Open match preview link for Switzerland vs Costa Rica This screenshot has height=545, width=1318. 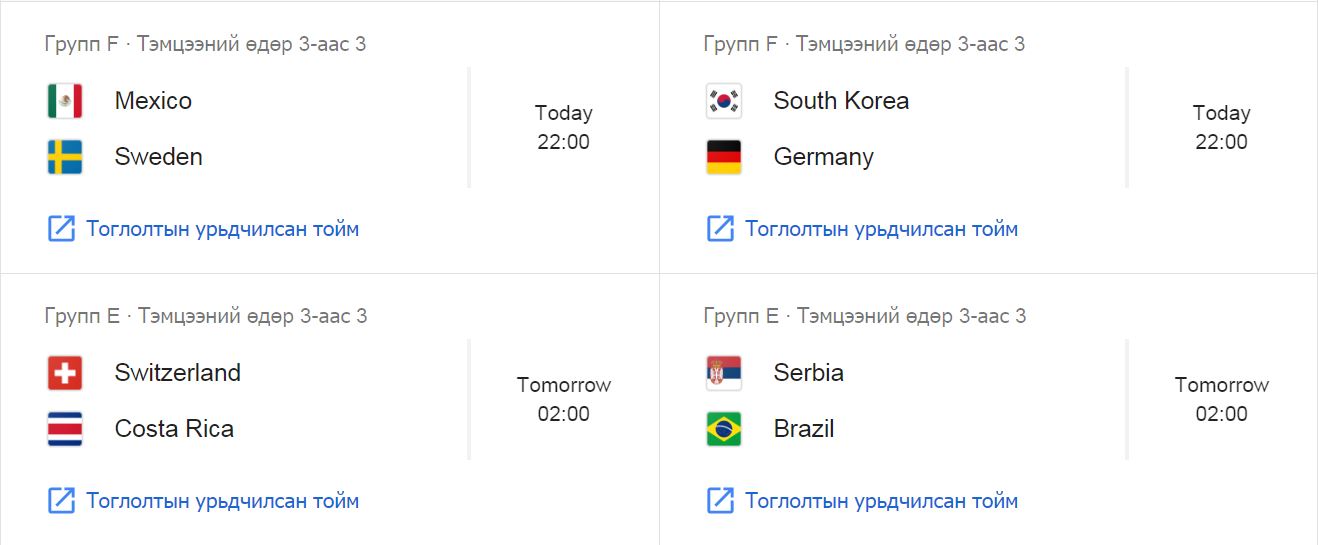(x=203, y=501)
